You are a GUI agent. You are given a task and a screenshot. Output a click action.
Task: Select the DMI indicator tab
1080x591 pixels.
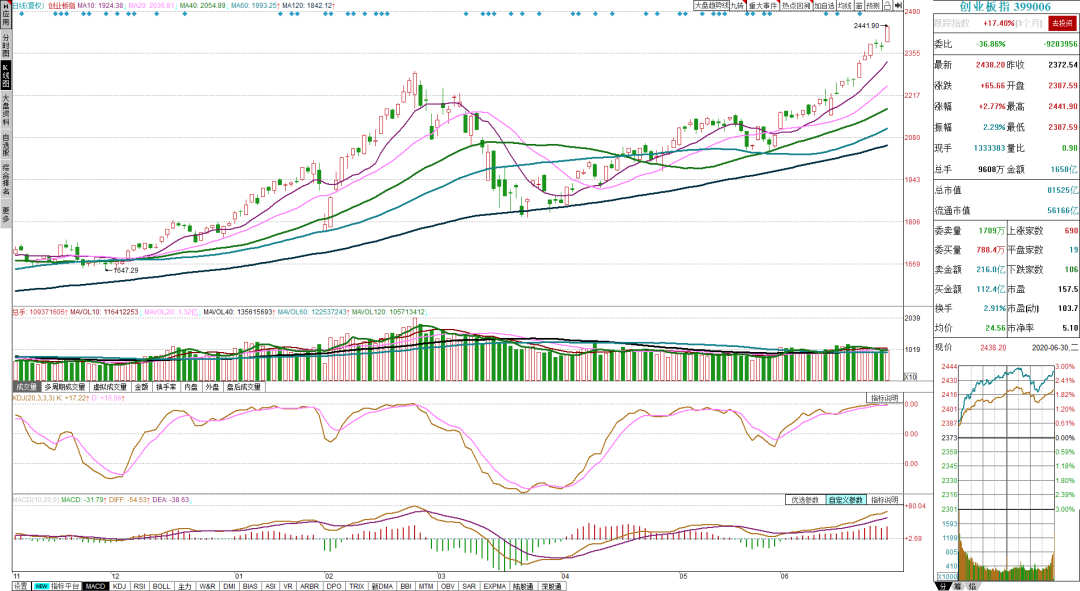tap(229, 586)
